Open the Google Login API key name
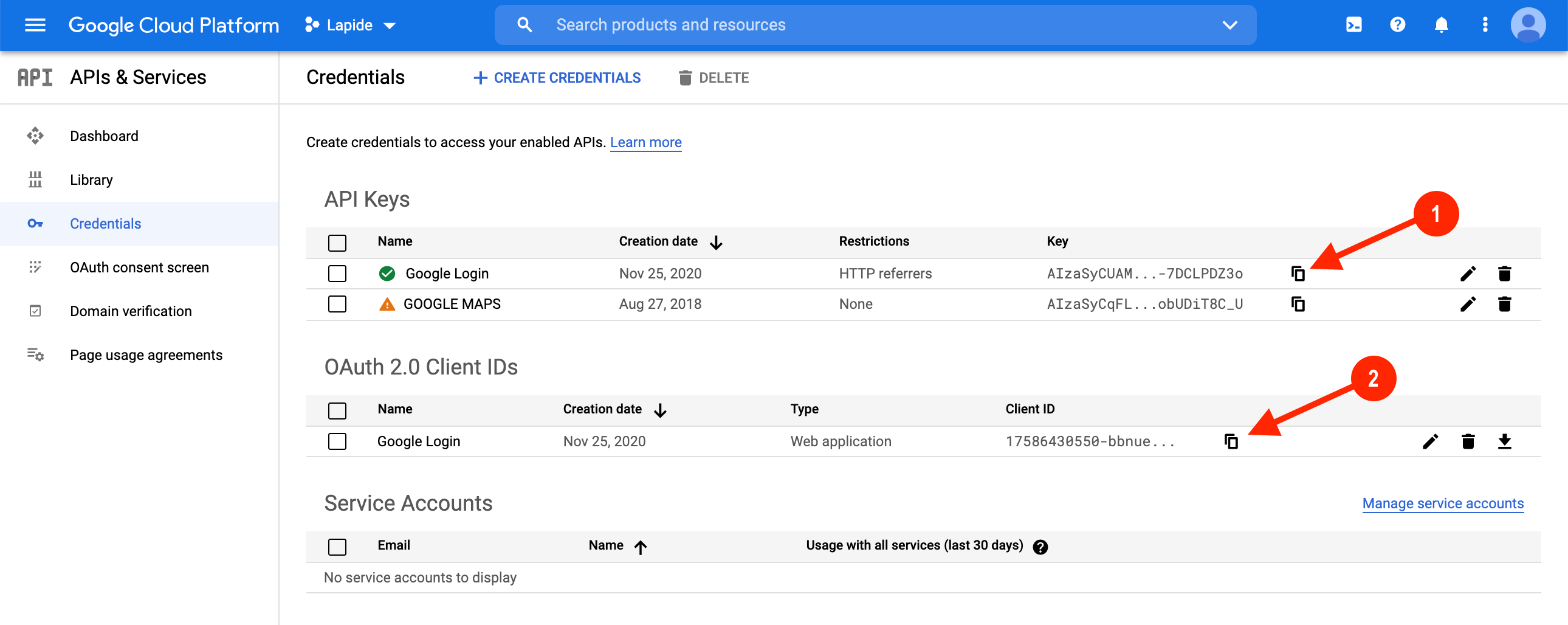 pos(447,274)
